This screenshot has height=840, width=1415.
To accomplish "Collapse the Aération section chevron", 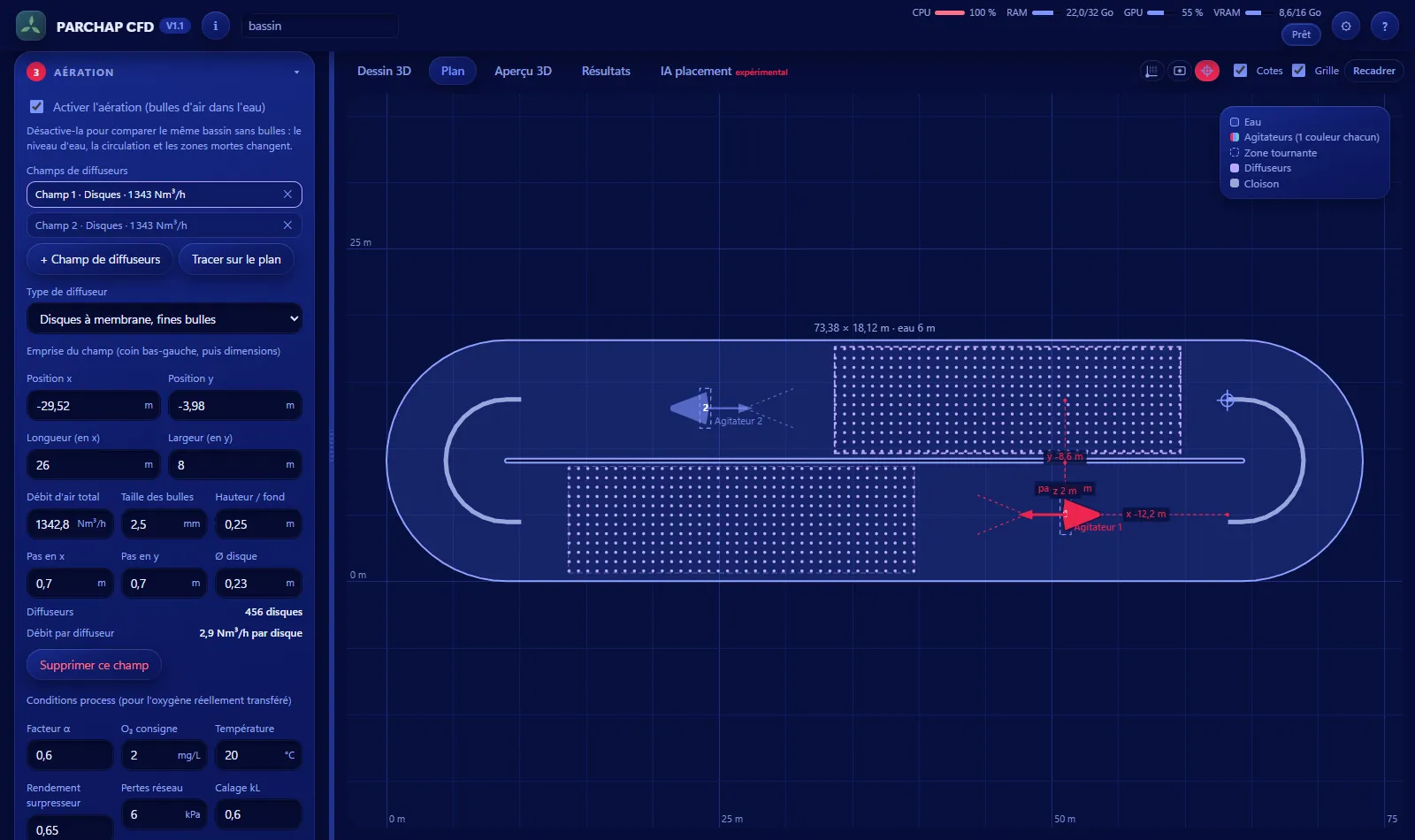I will tap(296, 73).
